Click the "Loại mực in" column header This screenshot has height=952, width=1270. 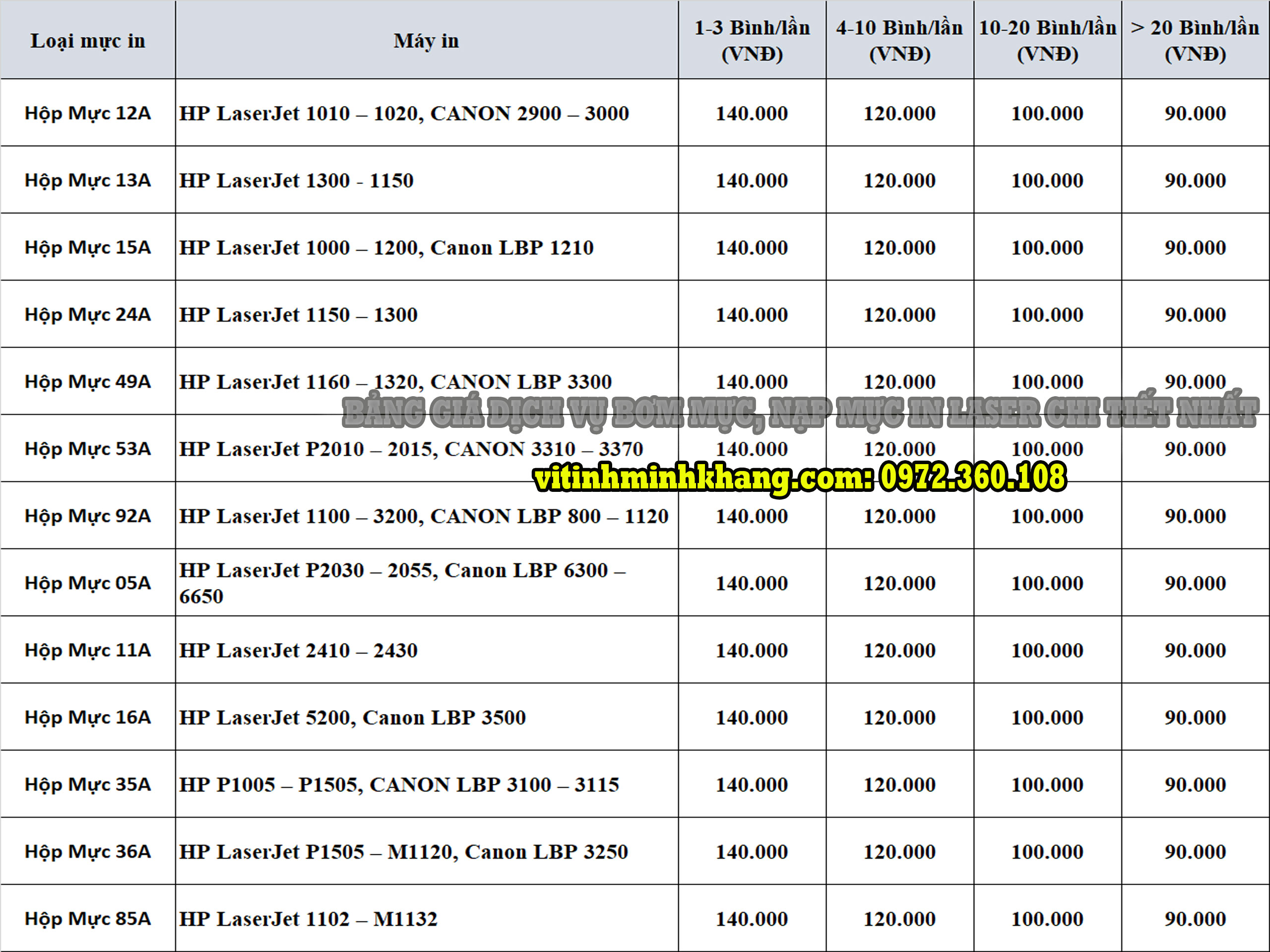(88, 41)
